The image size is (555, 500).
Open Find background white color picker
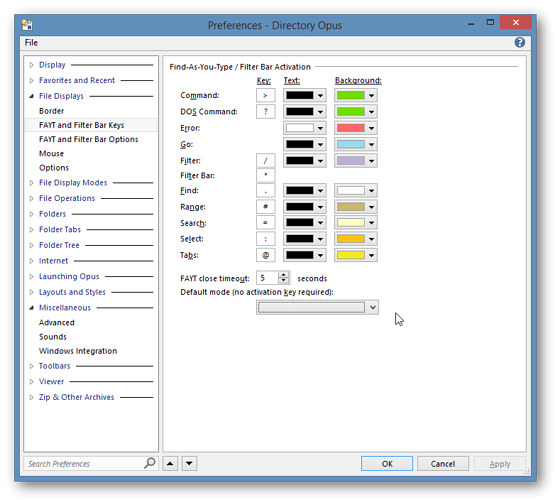[356, 190]
